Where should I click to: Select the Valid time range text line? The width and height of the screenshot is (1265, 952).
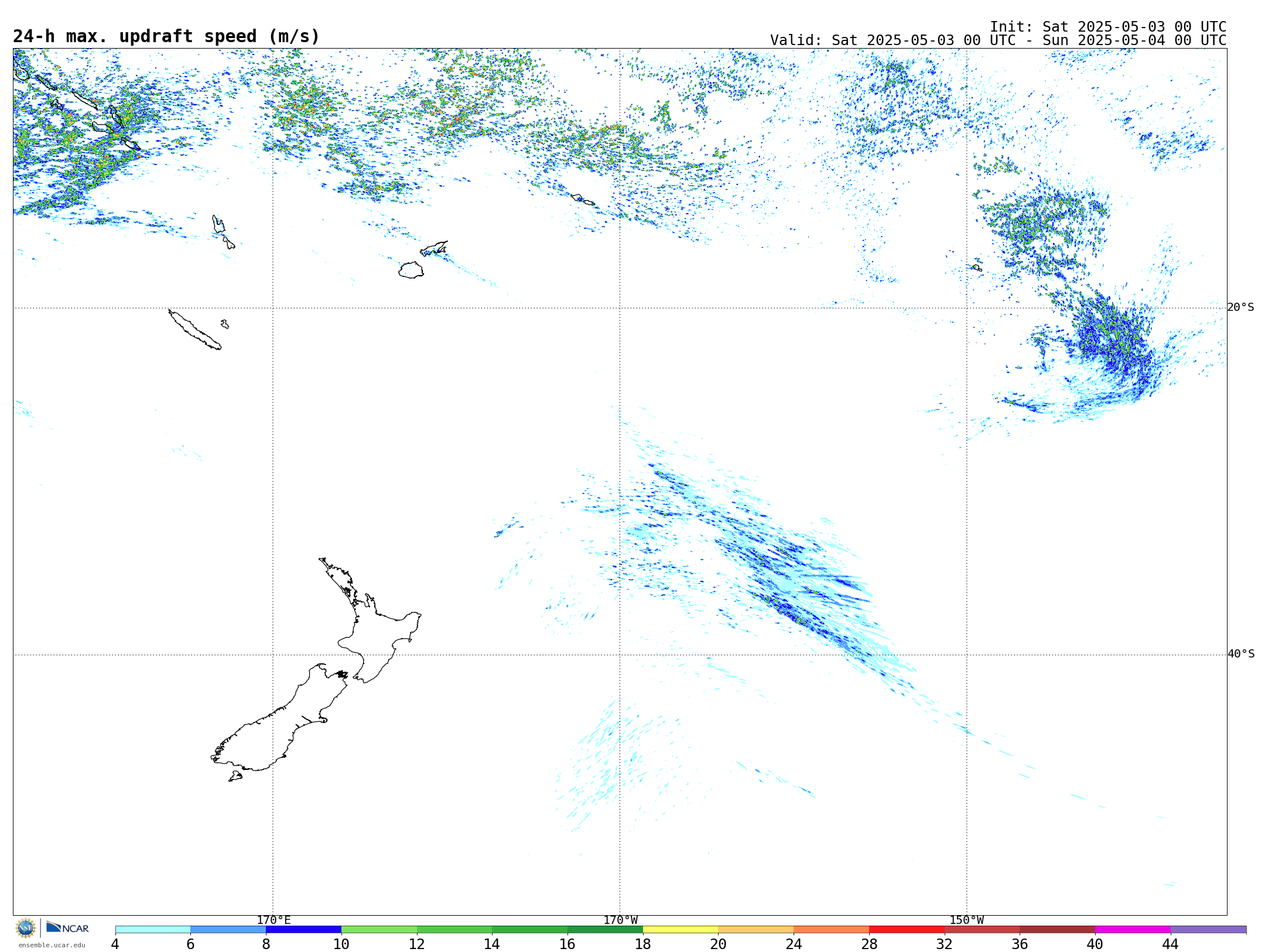(998, 40)
